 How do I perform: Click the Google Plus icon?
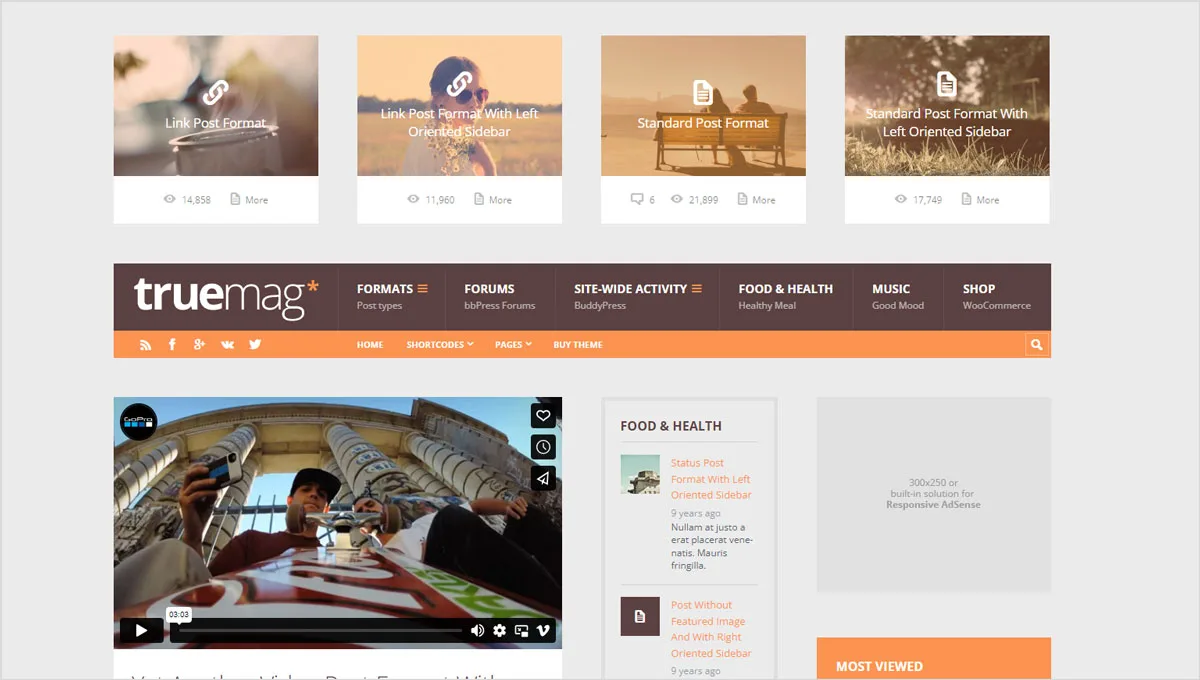200,344
